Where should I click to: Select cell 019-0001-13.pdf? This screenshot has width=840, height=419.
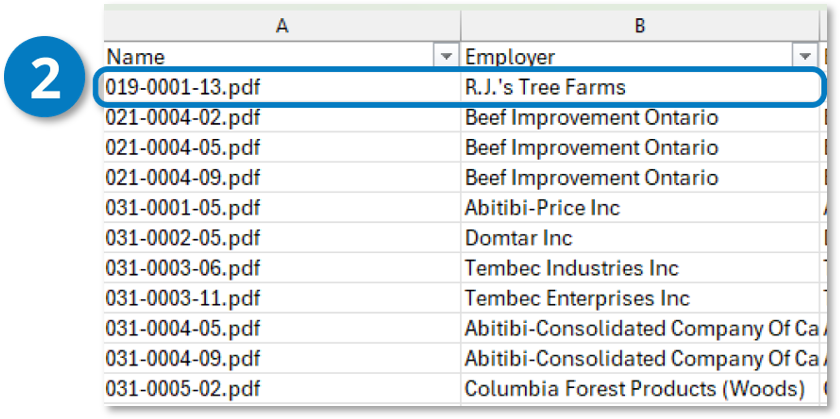pyautogui.click(x=282, y=87)
